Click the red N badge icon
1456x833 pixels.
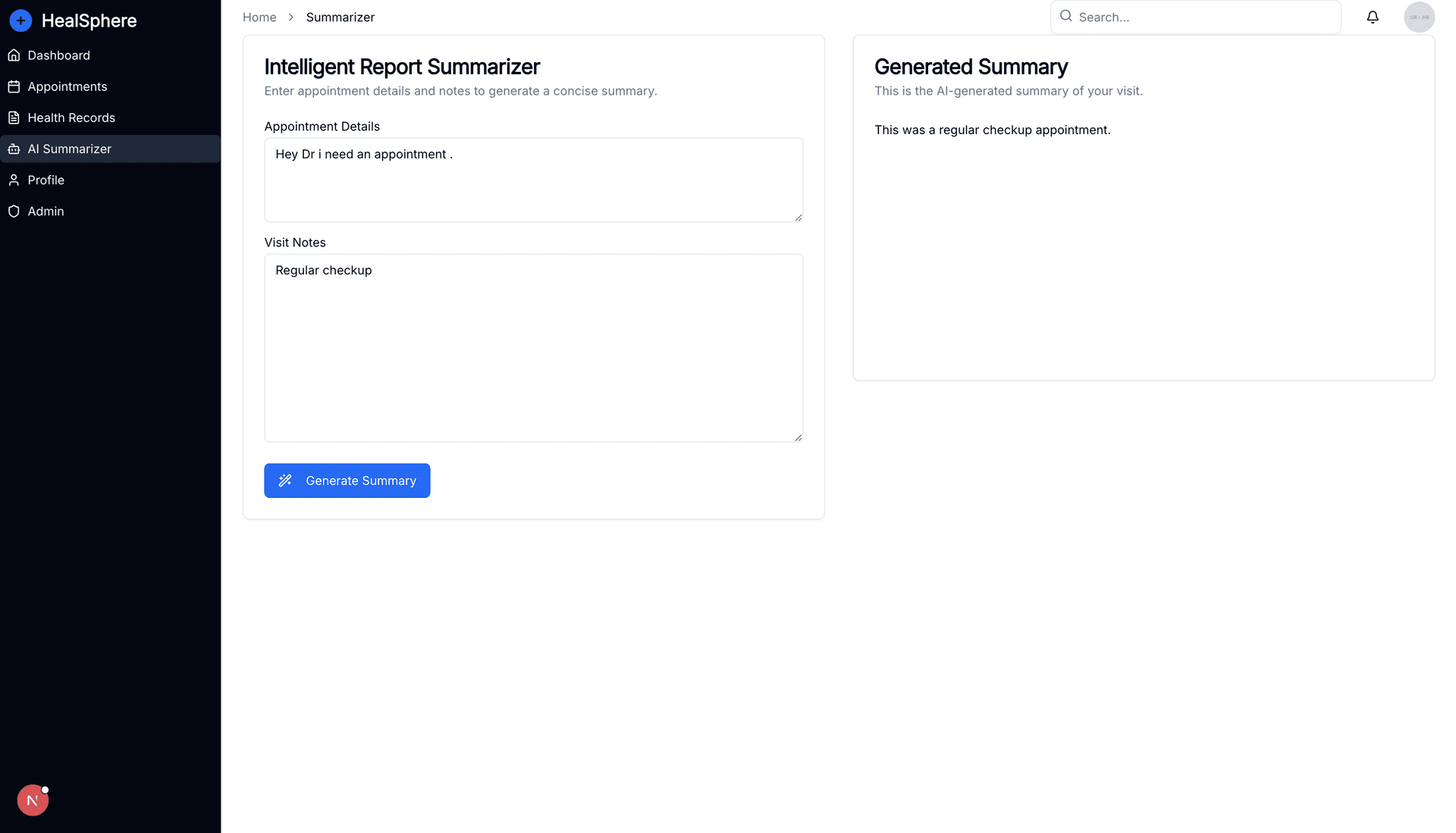pyautogui.click(x=33, y=800)
